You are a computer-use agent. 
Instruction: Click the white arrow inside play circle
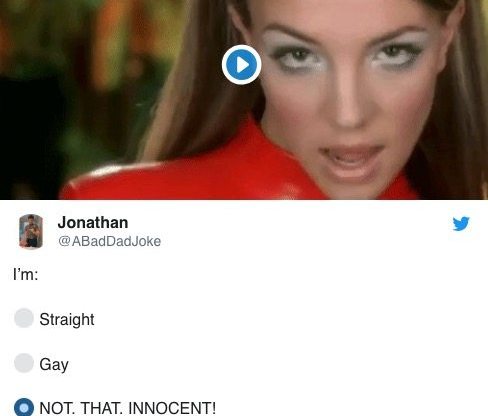243,65
